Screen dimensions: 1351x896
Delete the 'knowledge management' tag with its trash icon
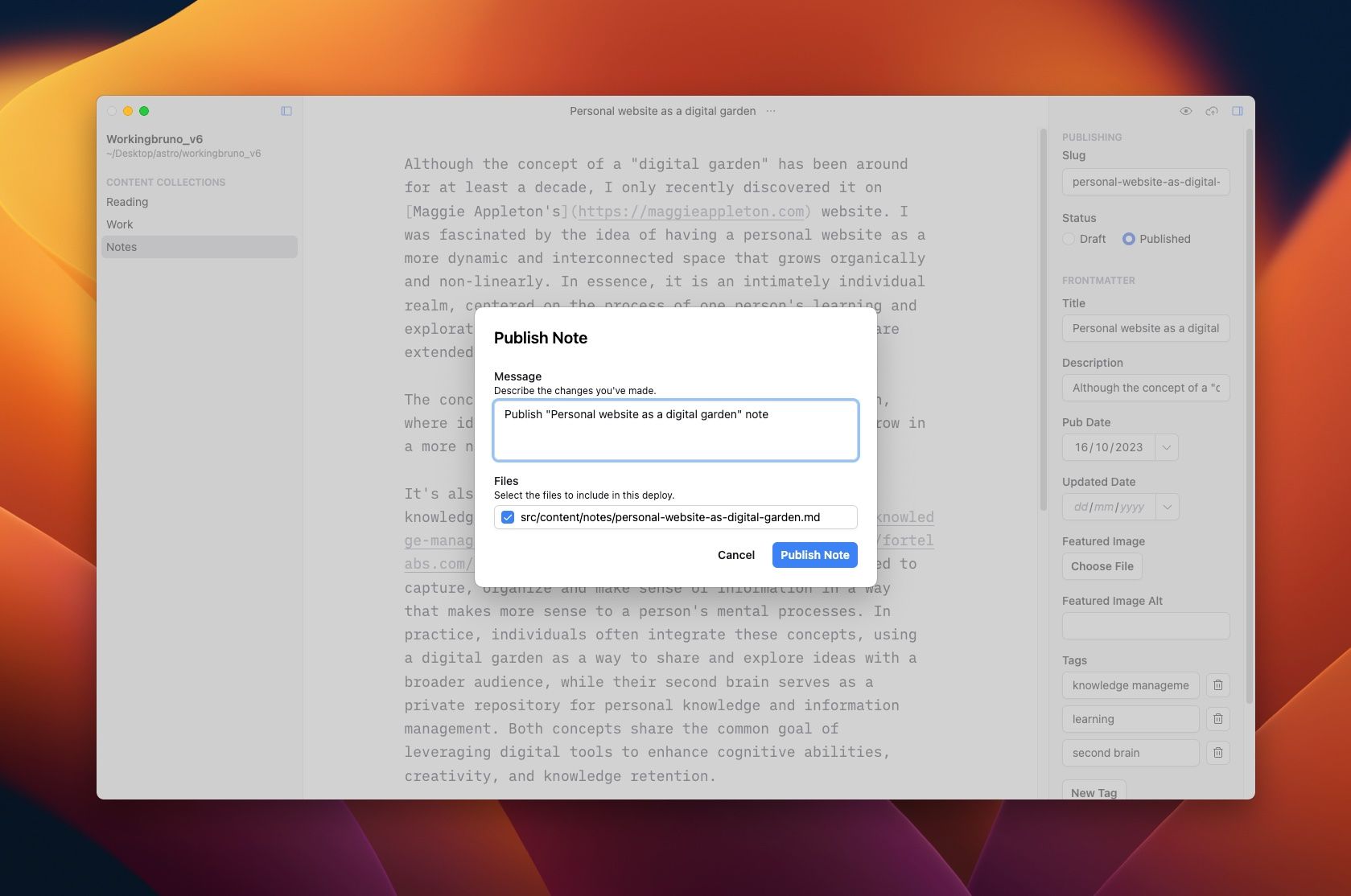[1218, 685]
